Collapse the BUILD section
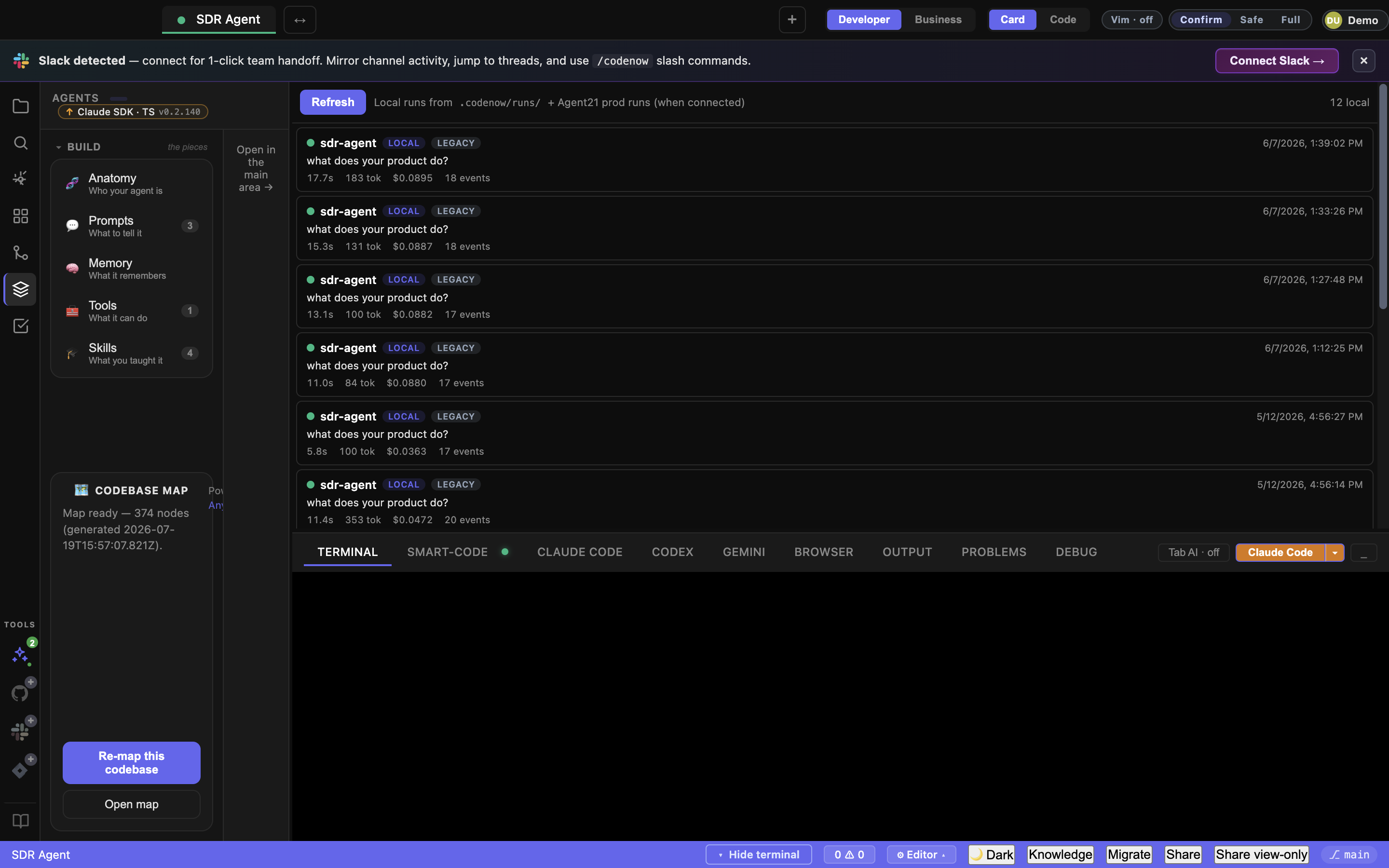Viewport: 1389px width, 868px height. click(78, 147)
